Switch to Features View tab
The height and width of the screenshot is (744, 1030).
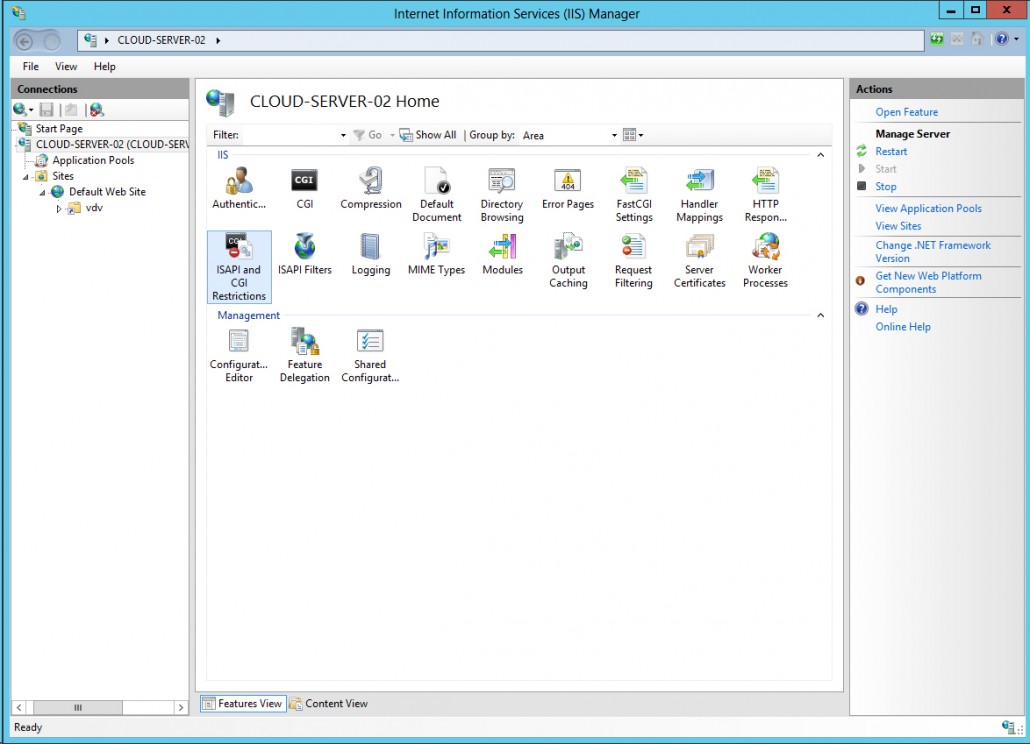point(243,703)
